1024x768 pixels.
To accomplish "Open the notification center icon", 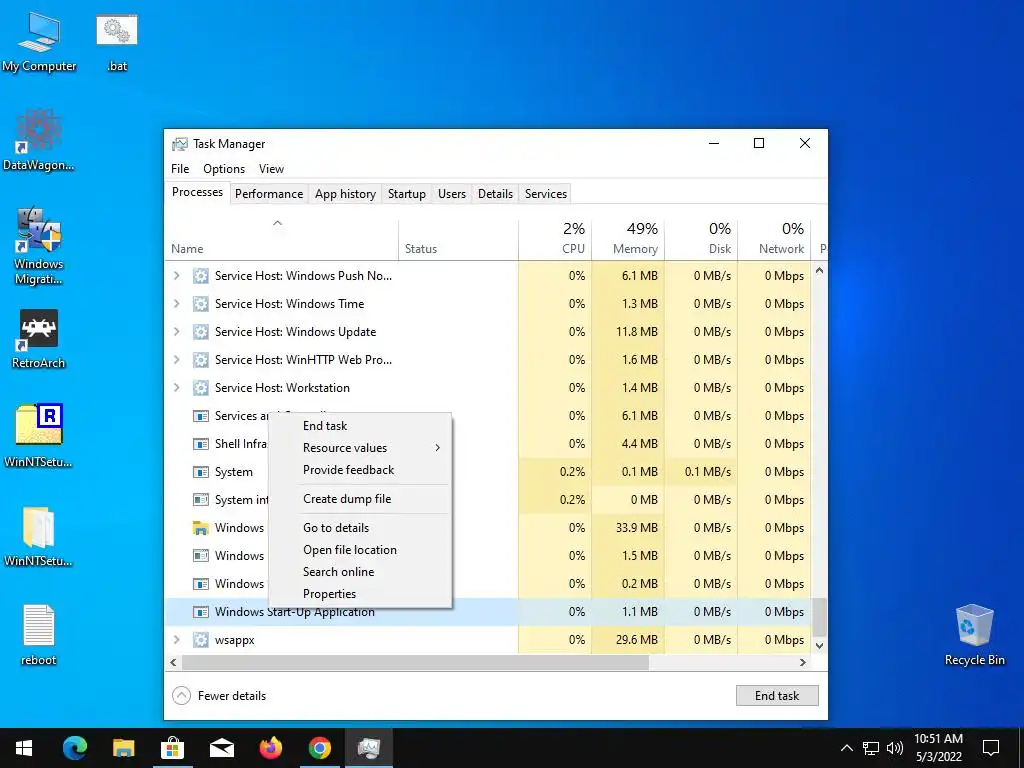I will pos(991,748).
